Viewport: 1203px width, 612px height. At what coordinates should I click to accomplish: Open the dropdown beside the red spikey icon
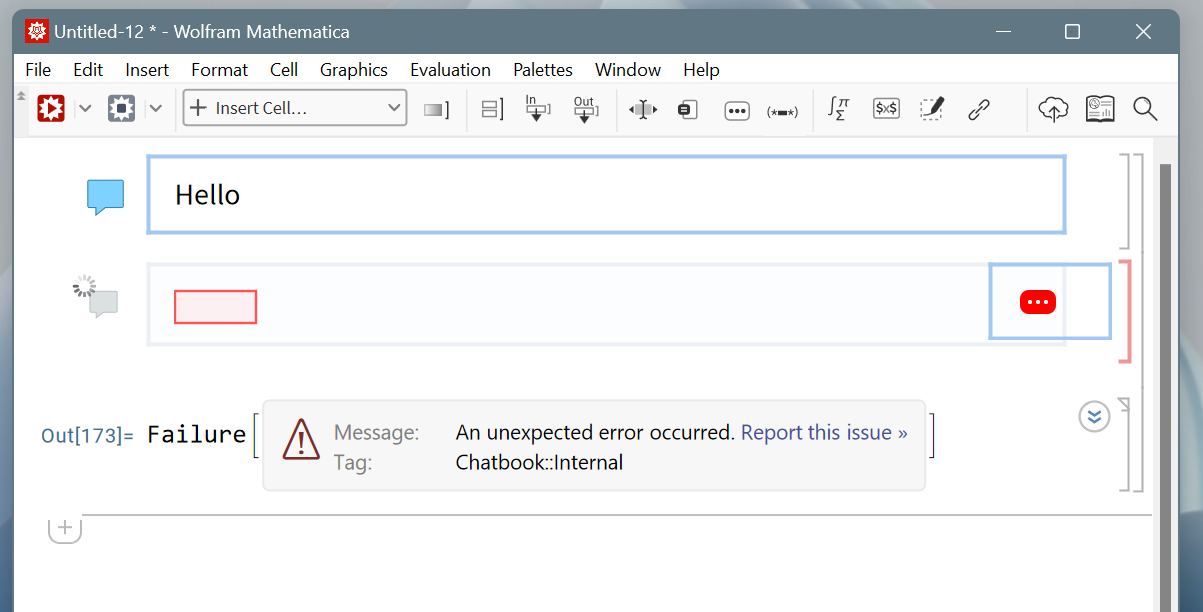pos(85,108)
